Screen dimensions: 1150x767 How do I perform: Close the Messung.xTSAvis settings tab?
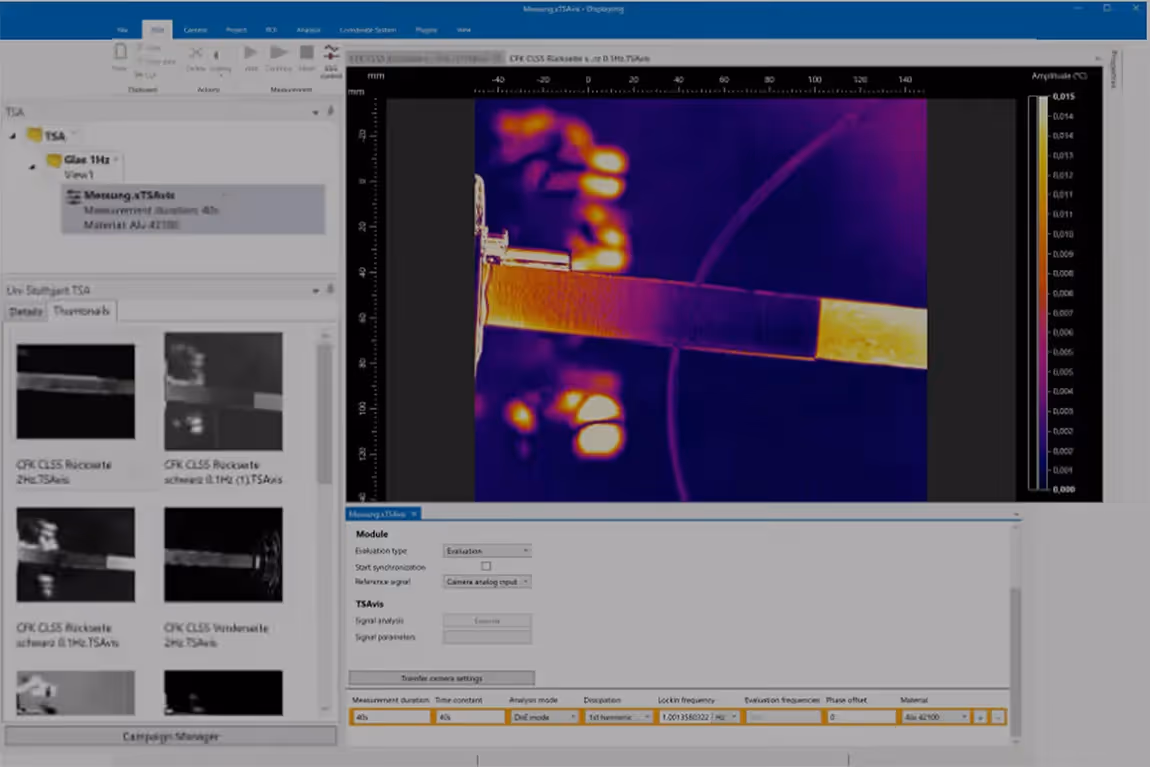point(415,514)
